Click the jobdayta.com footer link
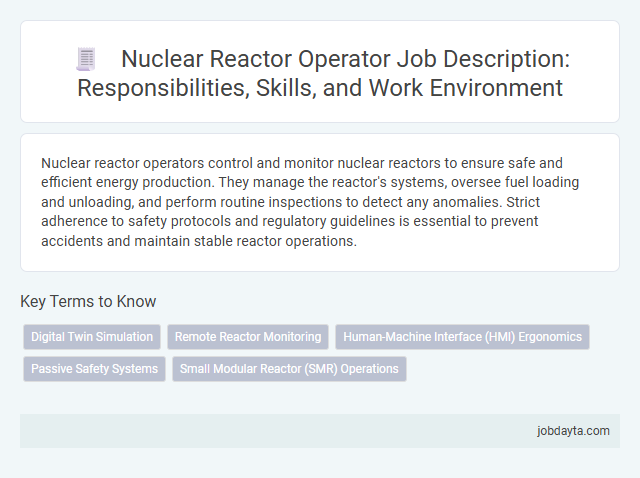Screen dimensions: 640x478 pyautogui.click(x=573, y=431)
